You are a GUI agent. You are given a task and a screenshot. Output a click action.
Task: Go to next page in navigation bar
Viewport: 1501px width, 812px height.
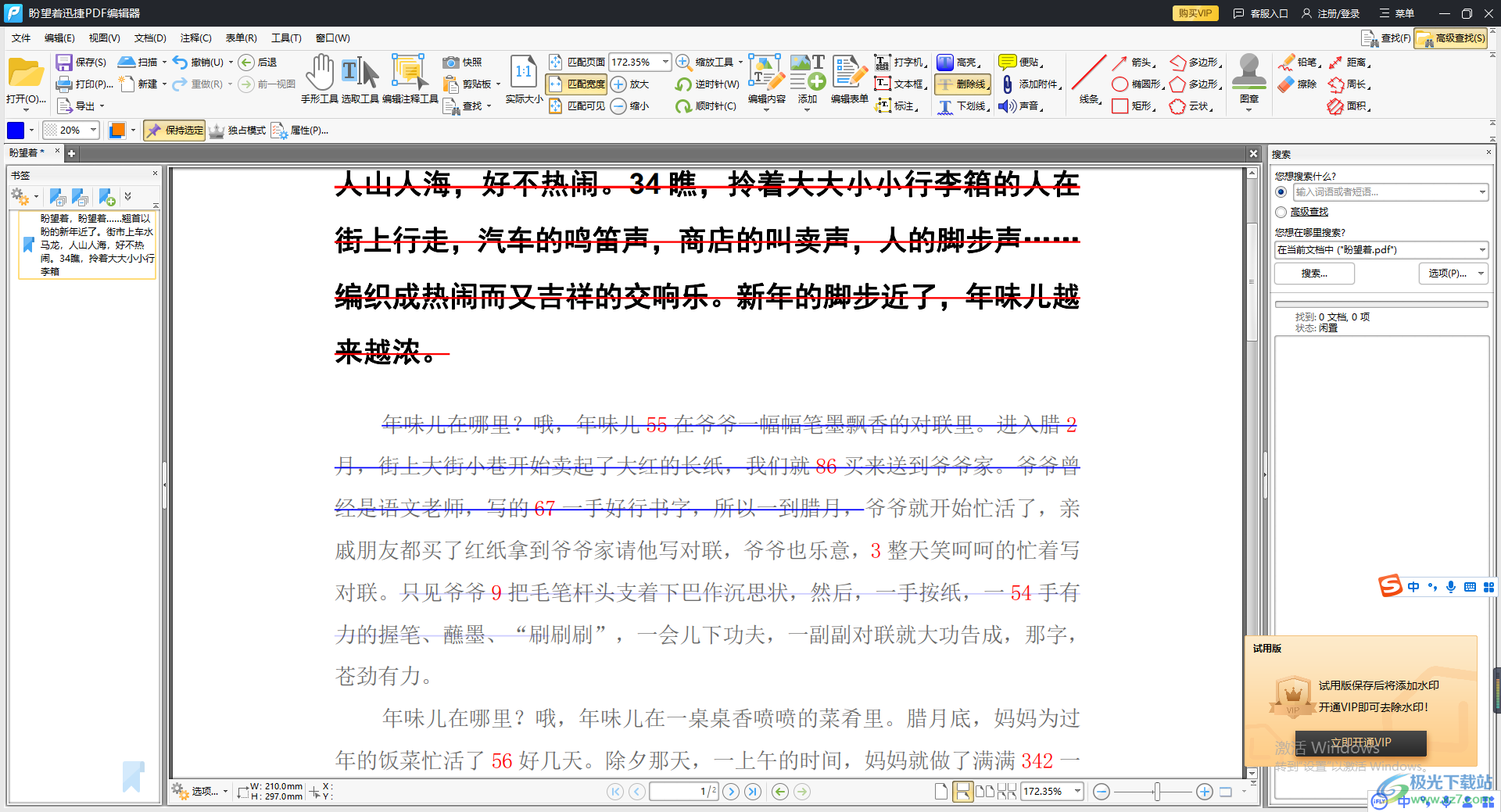[x=731, y=792]
